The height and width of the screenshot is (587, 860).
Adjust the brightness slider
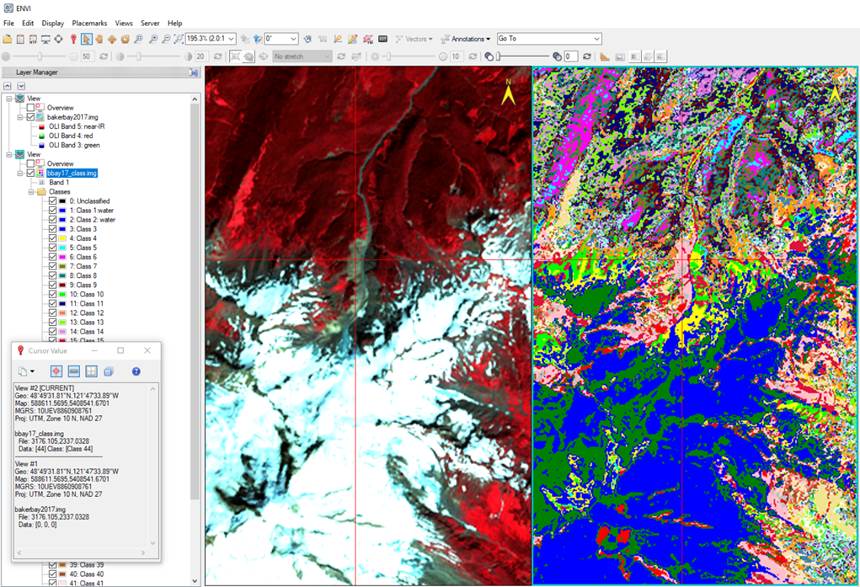click(41, 57)
